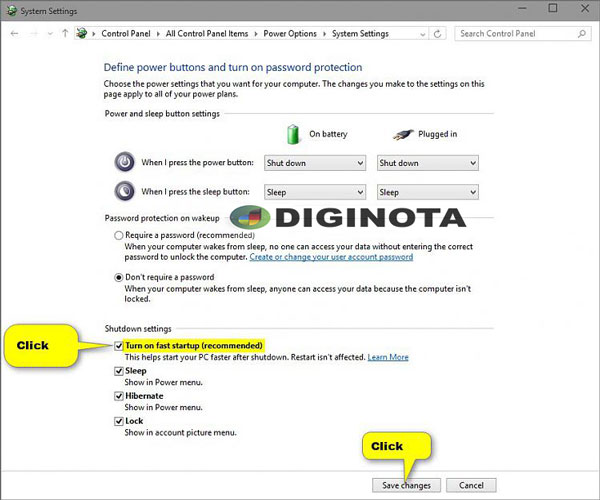
Task: Click the Refresh button in address bar
Action: [437, 34]
